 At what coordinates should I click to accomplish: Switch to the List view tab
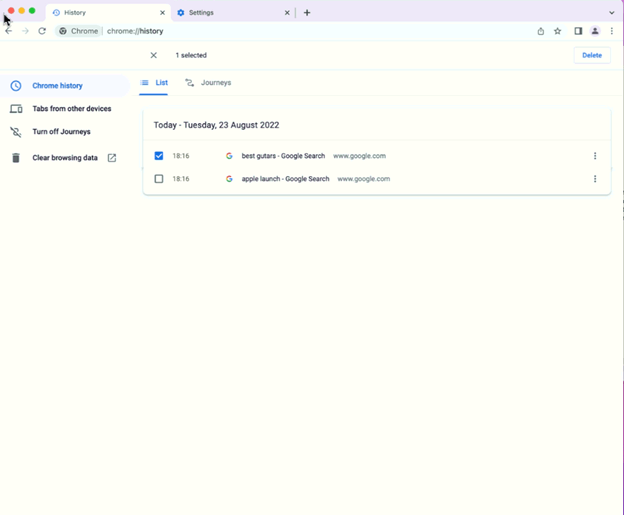[154, 83]
